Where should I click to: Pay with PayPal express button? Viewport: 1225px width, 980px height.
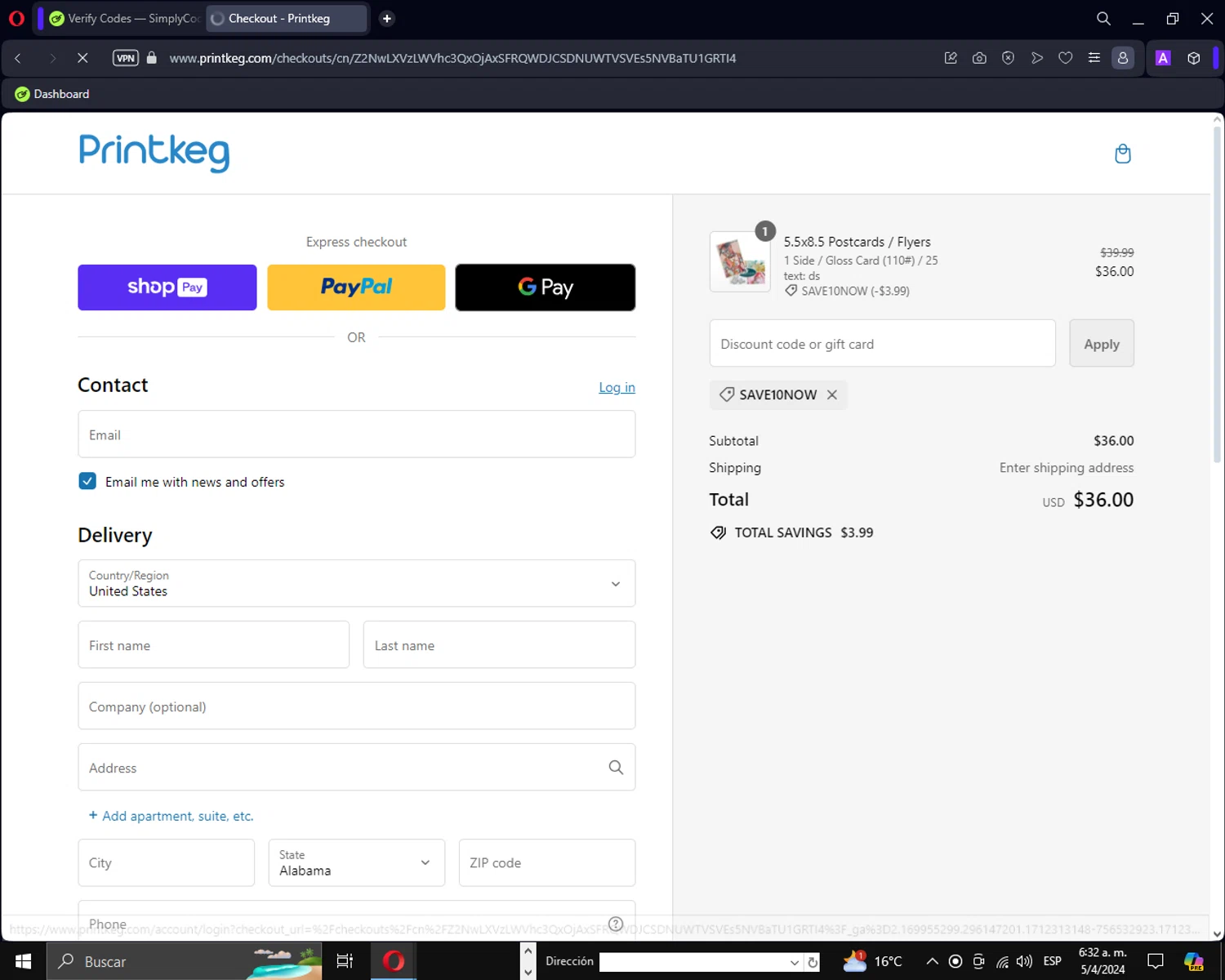pyautogui.click(x=356, y=287)
